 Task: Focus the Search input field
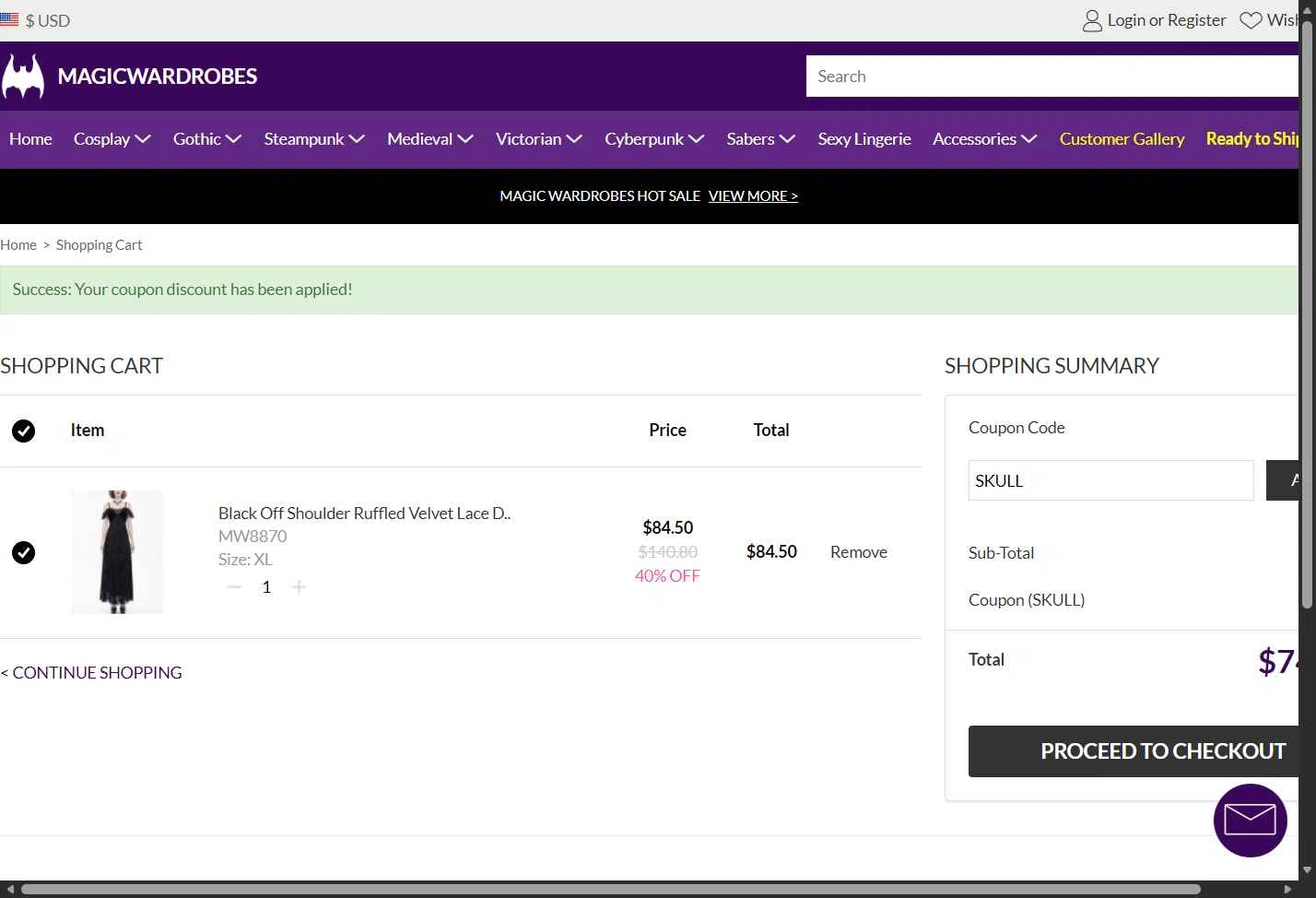point(1052,77)
